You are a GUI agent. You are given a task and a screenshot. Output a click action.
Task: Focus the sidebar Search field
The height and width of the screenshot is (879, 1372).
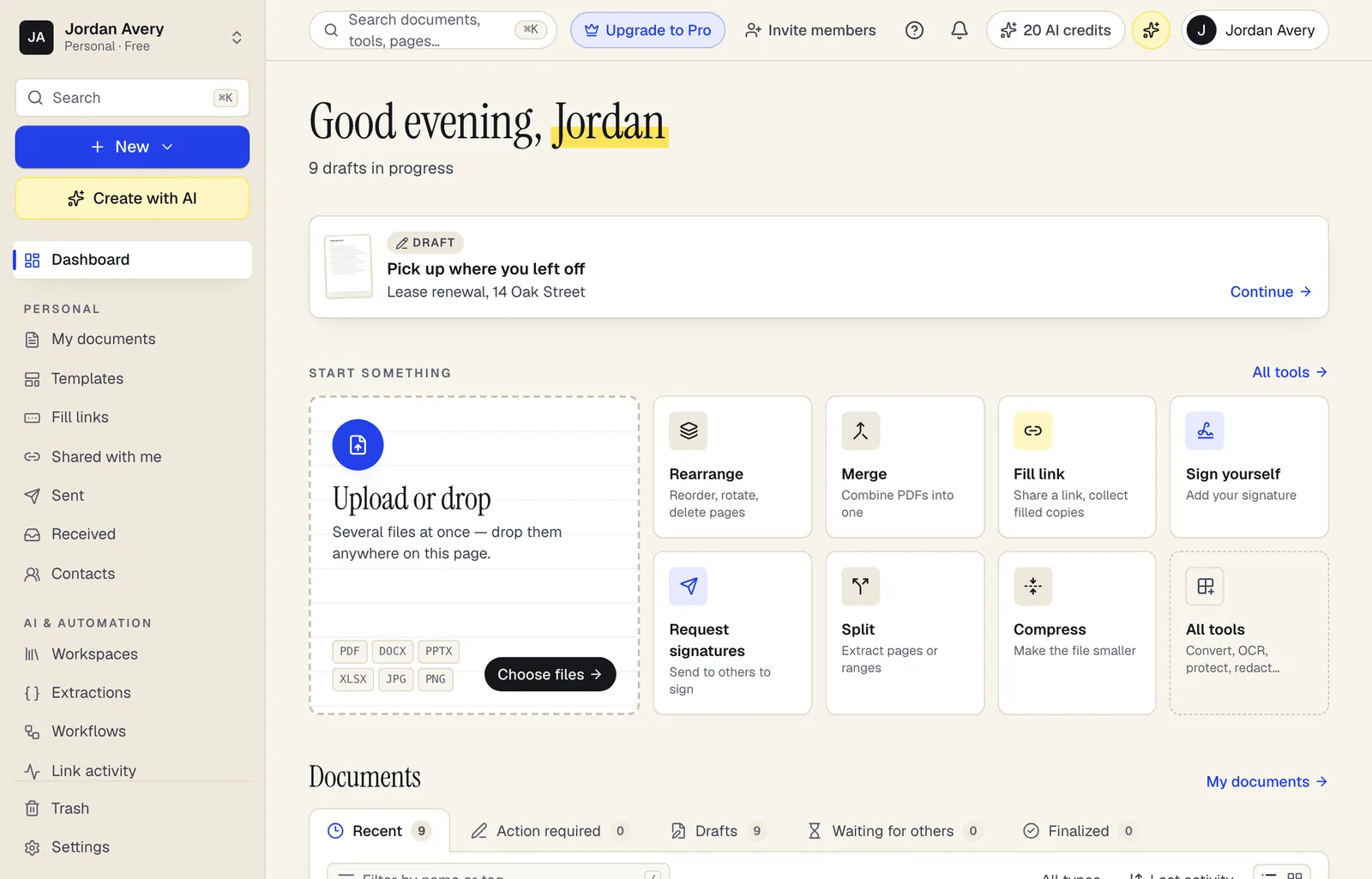[132, 98]
